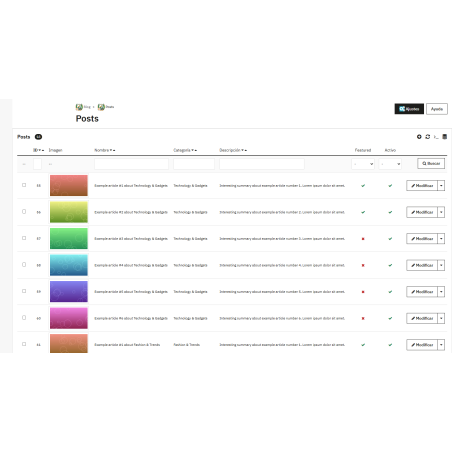The height and width of the screenshot is (452, 452).
Task: Click Activo checkmark for Technology article #3
Action: coord(390,239)
